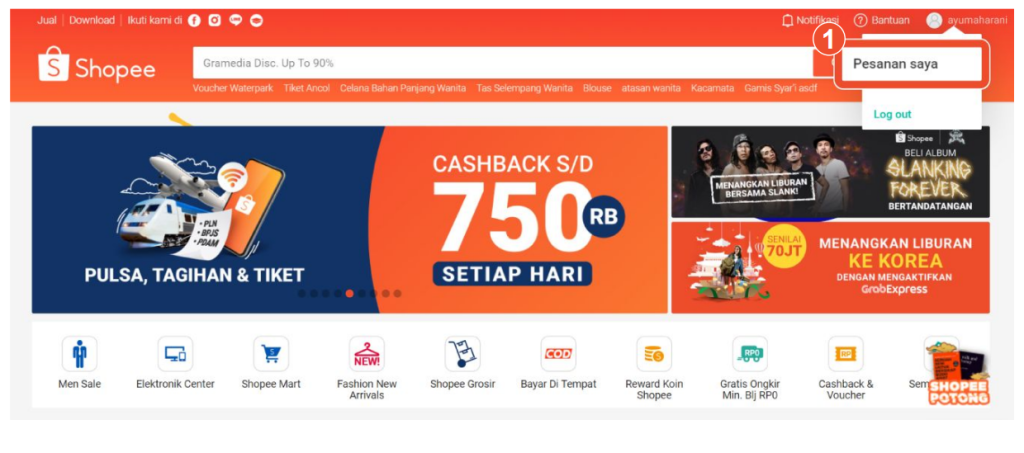Open the Shopee Facebook page icon
This screenshot has width=1024, height=453.
[194, 20]
